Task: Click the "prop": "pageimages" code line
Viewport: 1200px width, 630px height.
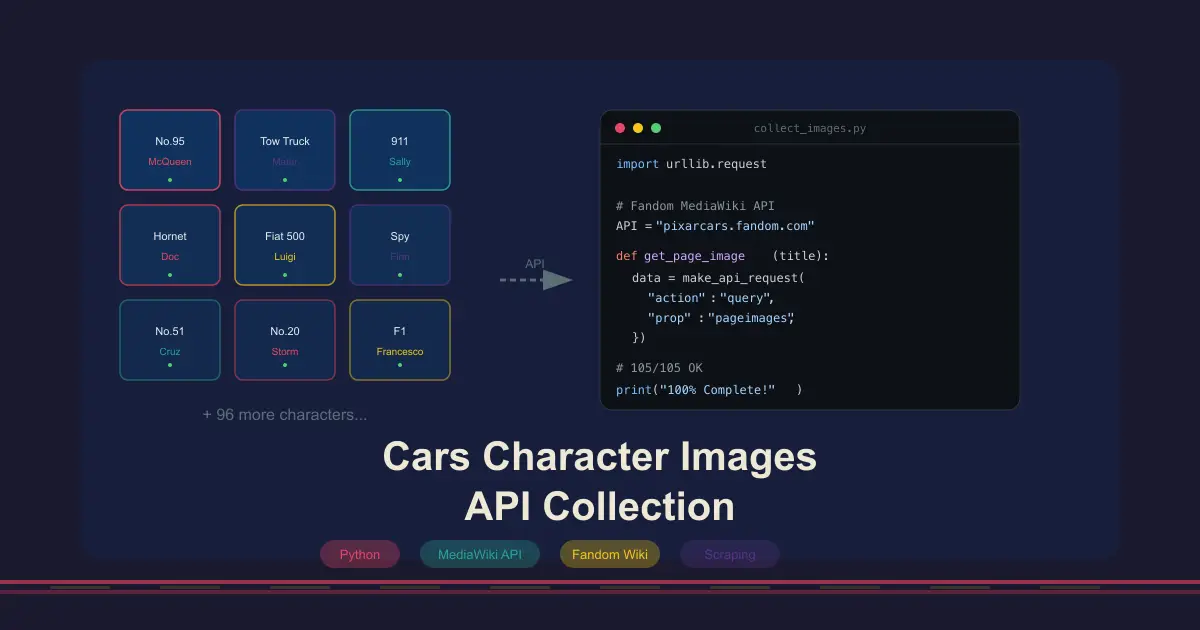Action: (x=721, y=318)
